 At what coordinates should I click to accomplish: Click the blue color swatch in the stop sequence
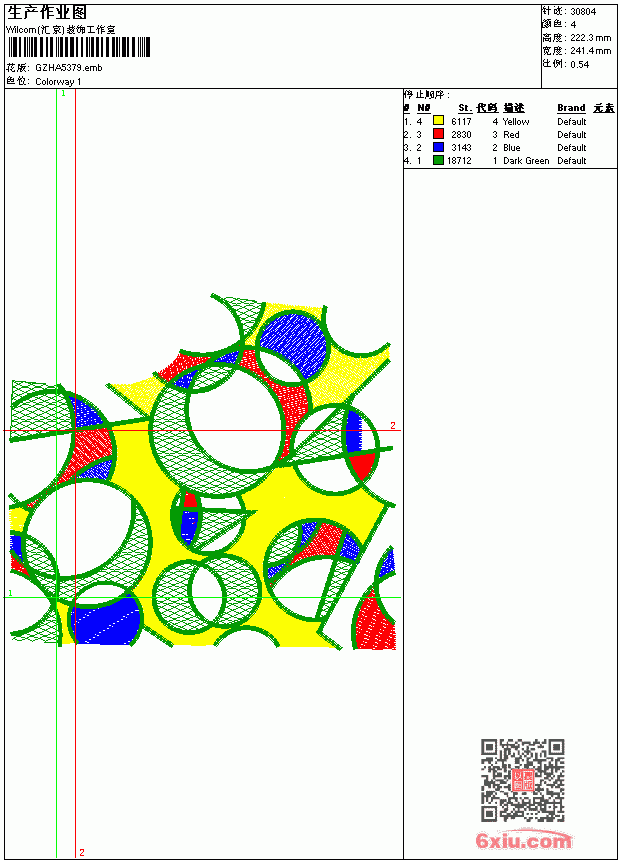pos(438,147)
